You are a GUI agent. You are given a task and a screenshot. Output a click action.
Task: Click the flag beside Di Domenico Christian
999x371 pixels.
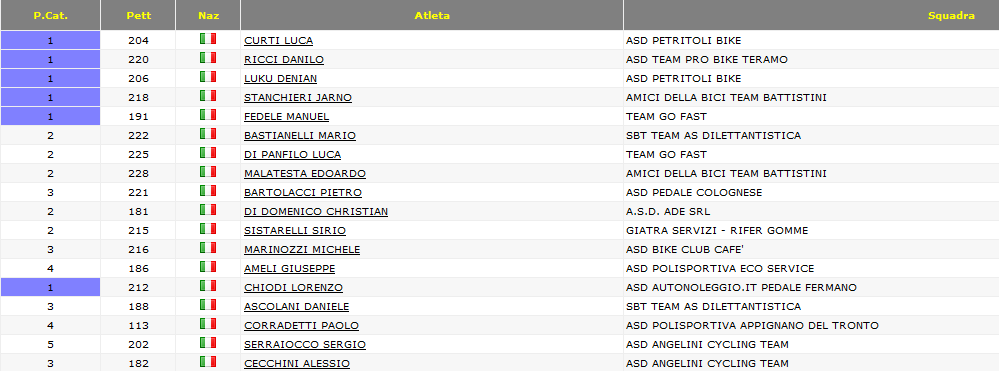click(x=208, y=210)
